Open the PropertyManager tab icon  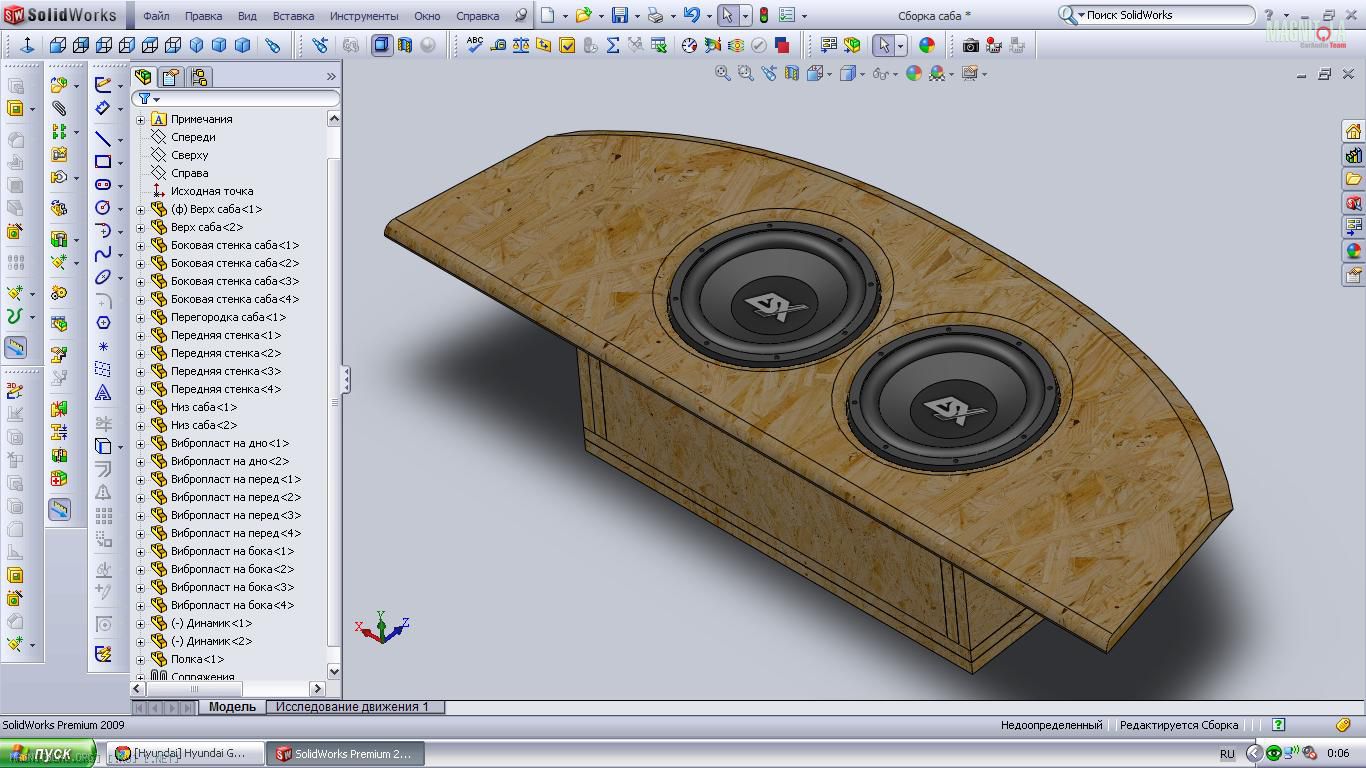(x=171, y=77)
